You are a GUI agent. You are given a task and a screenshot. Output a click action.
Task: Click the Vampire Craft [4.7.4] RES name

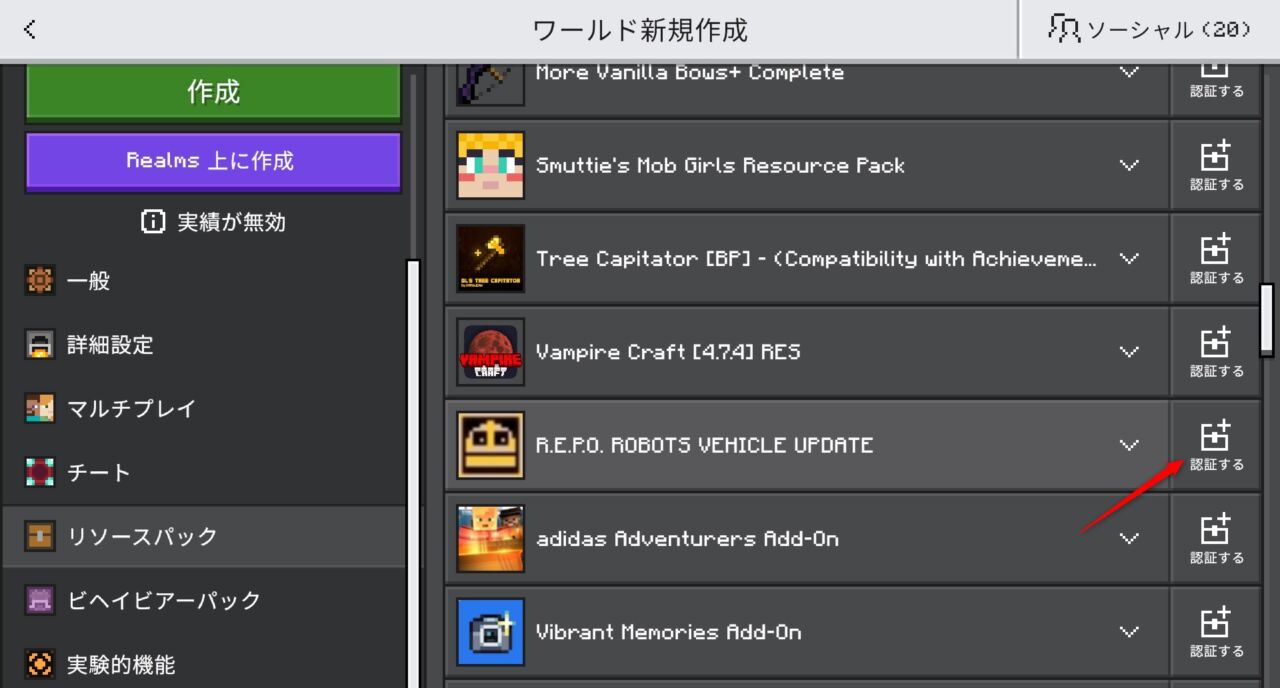click(x=668, y=352)
